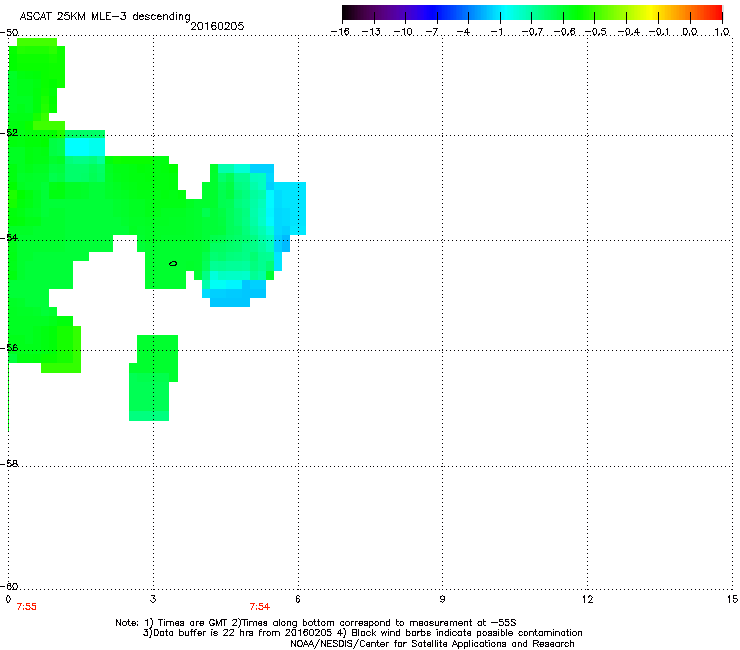This screenshot has height=650, width=740.
Task: Click the color bar label -10
Action: tap(403, 32)
